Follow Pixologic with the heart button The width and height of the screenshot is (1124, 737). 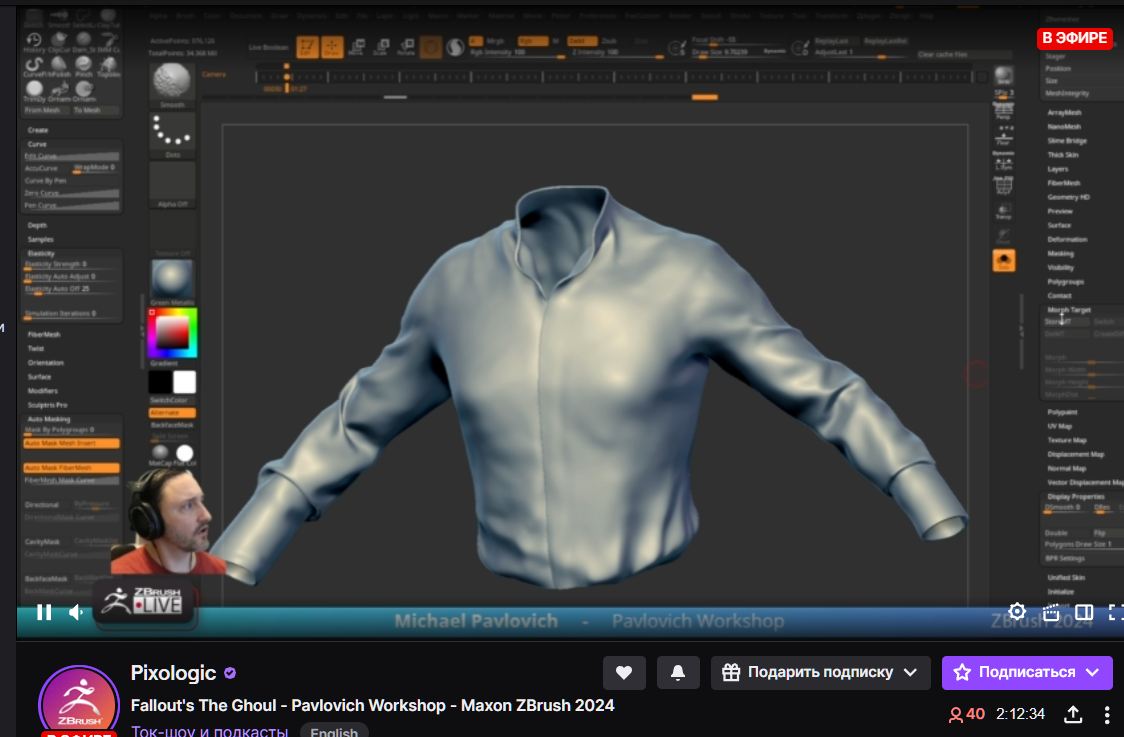point(624,672)
